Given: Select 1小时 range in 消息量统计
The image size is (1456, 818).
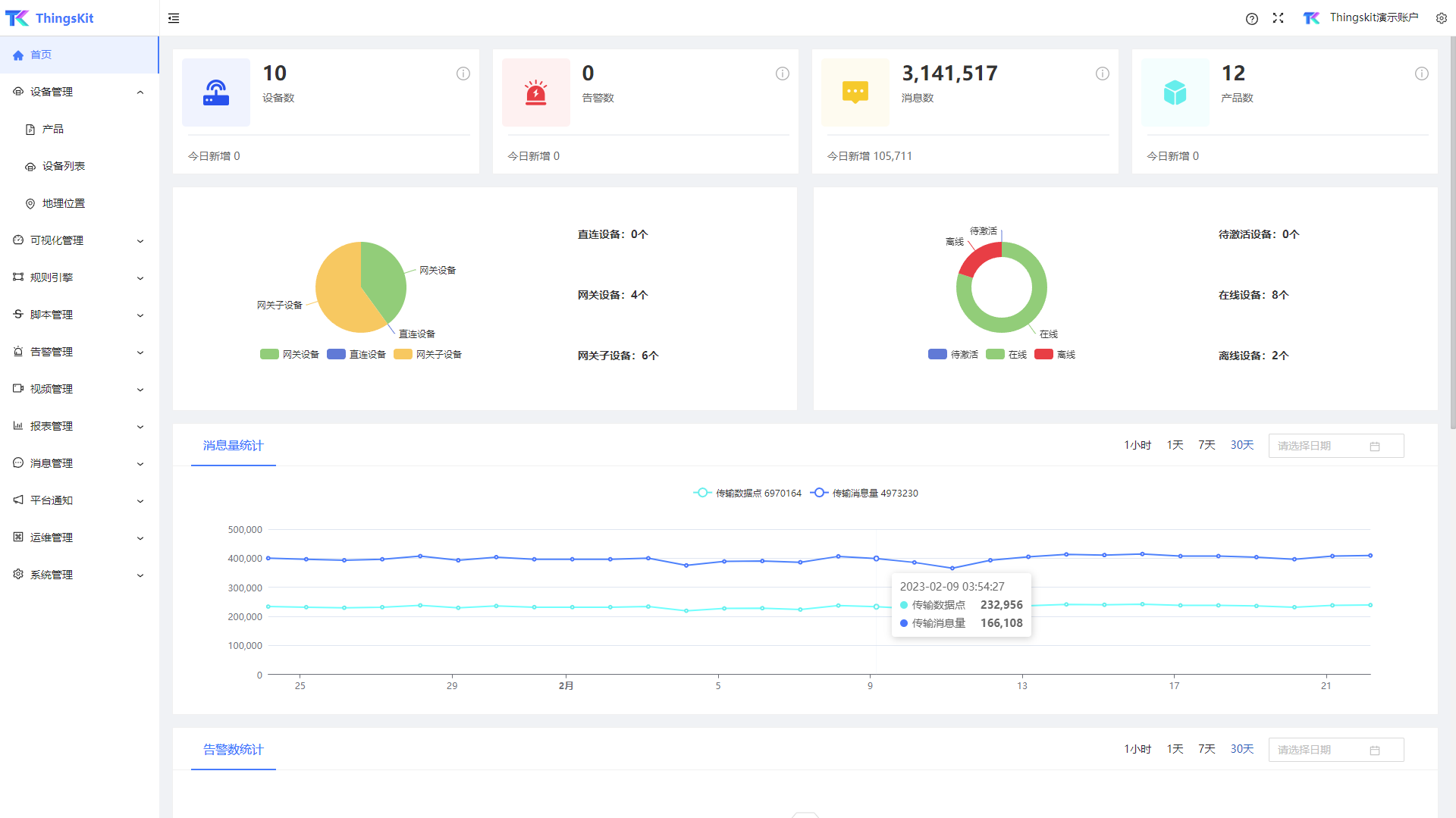Looking at the screenshot, I should 1137,445.
